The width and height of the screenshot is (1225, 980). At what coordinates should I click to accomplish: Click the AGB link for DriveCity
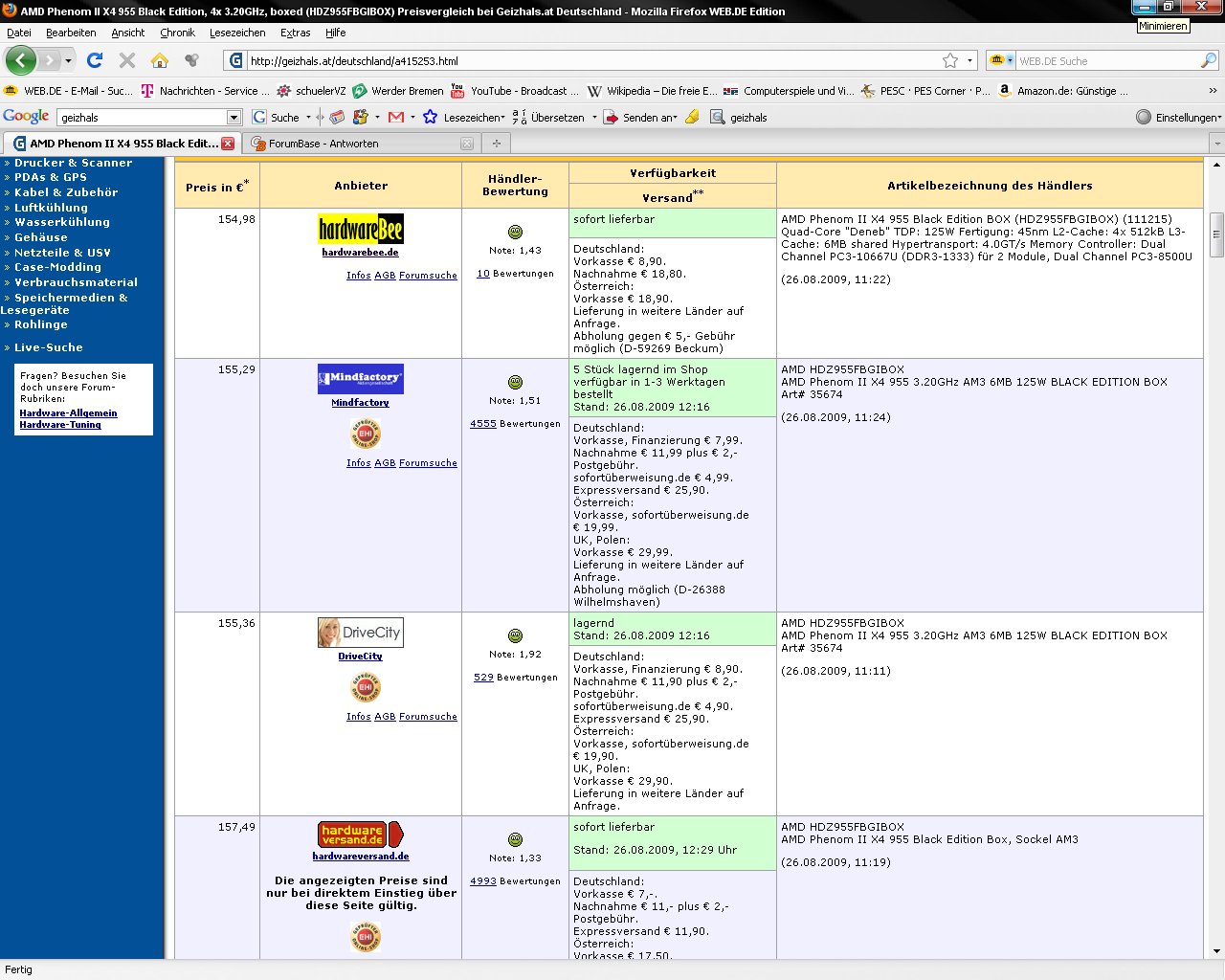(385, 716)
